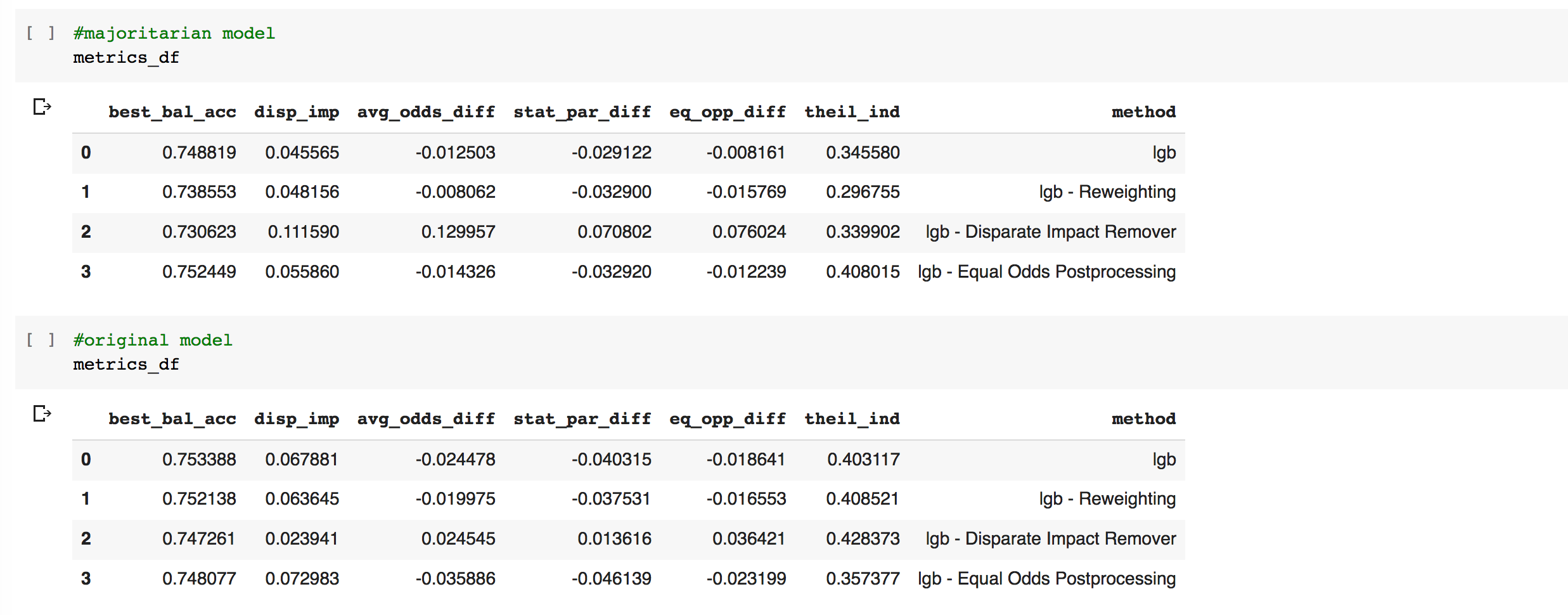This screenshot has width=1568, height=615.
Task: Click the method column header in second table
Action: [1144, 419]
